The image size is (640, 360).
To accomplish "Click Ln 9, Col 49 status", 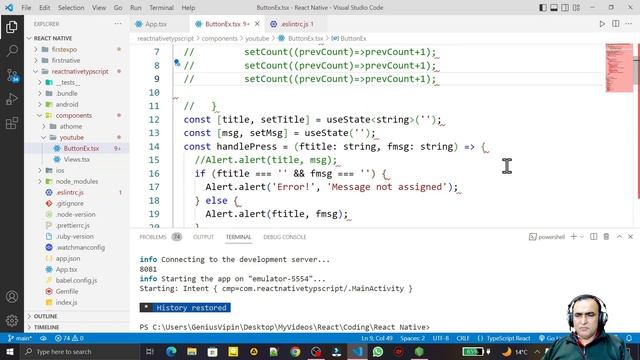I will tap(377, 338).
